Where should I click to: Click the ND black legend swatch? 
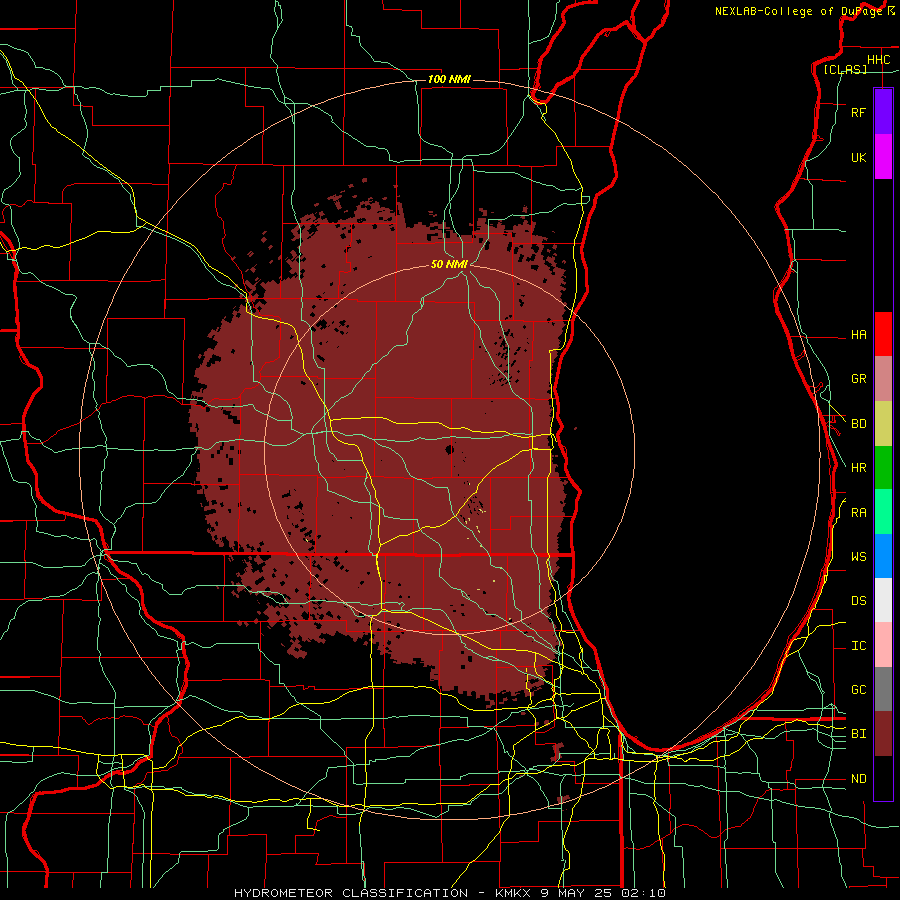[x=883, y=778]
